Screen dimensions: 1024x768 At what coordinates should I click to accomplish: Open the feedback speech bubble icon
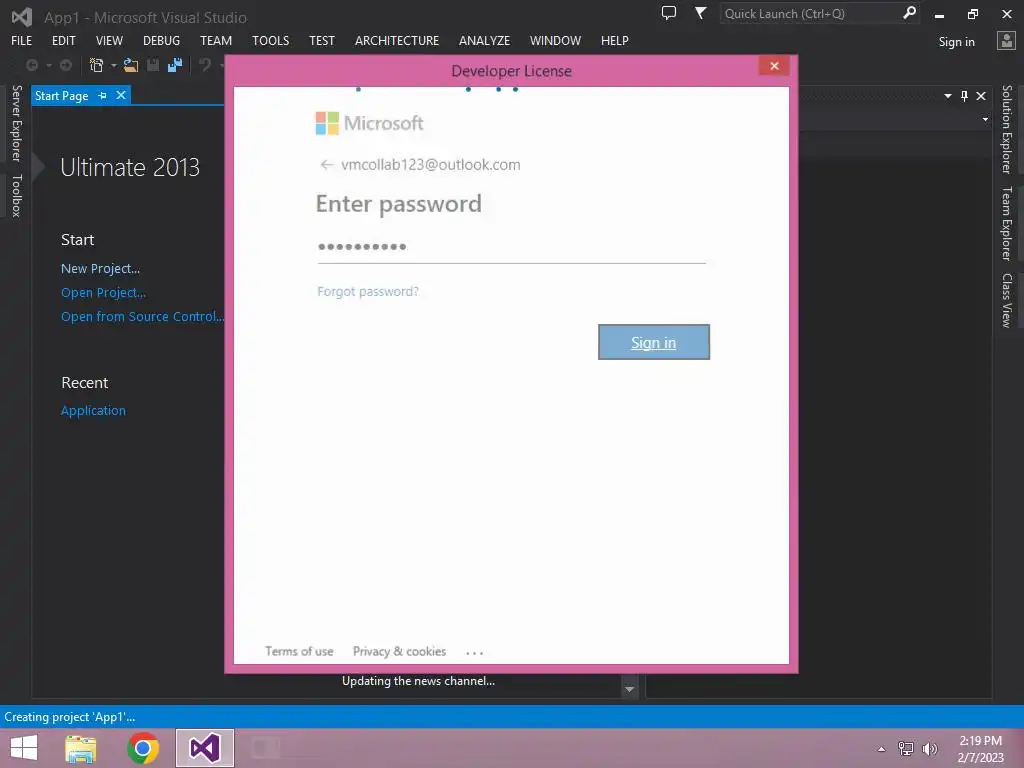click(x=669, y=13)
